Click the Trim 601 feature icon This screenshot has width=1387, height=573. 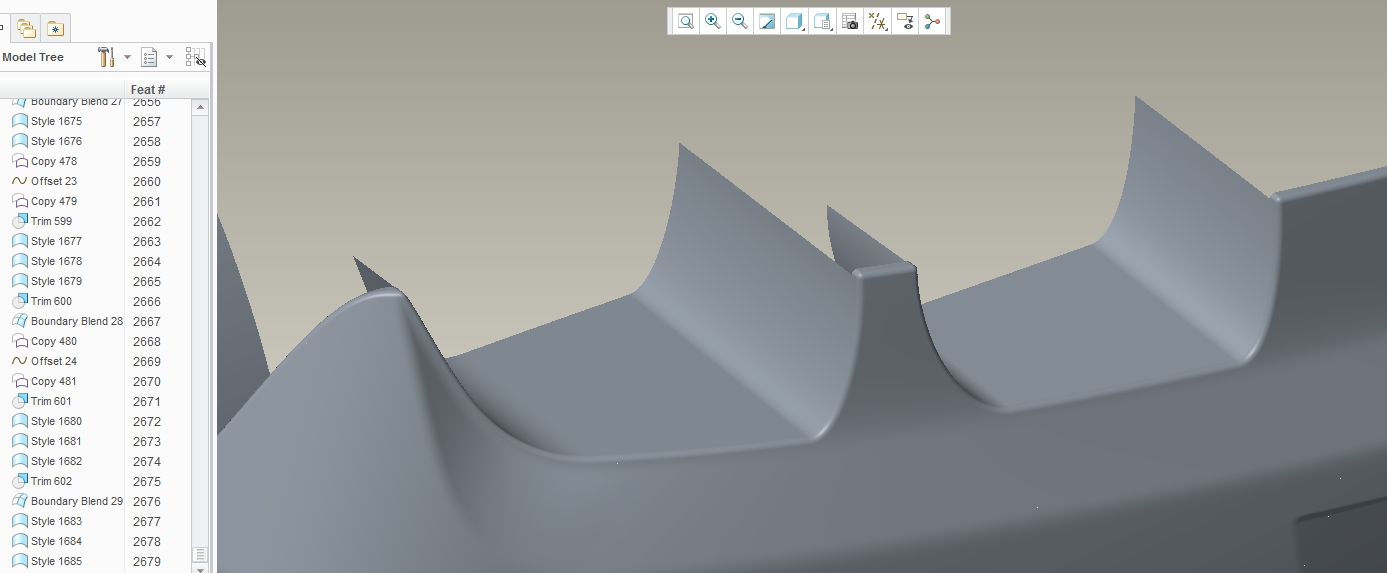click(x=19, y=401)
